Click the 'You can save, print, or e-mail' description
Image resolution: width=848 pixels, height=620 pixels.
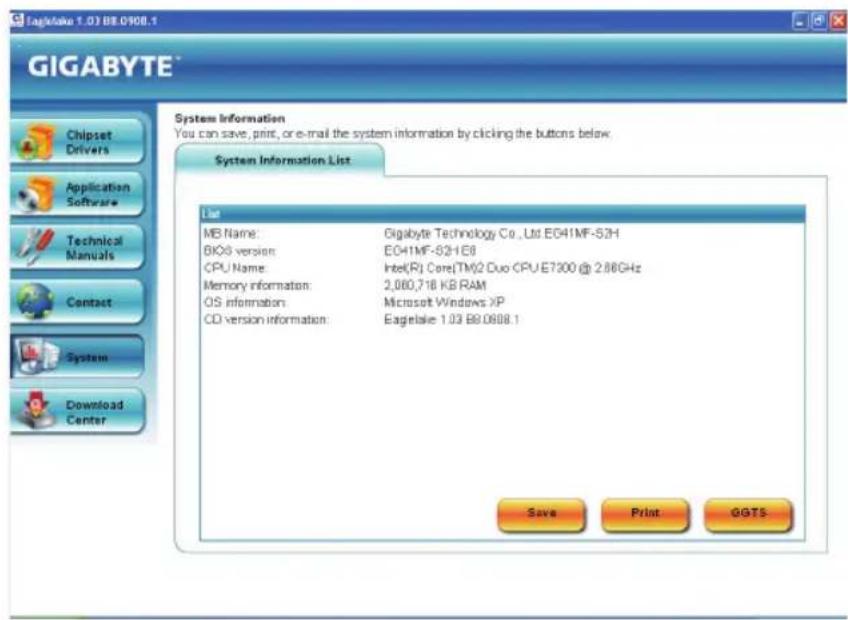(393, 134)
